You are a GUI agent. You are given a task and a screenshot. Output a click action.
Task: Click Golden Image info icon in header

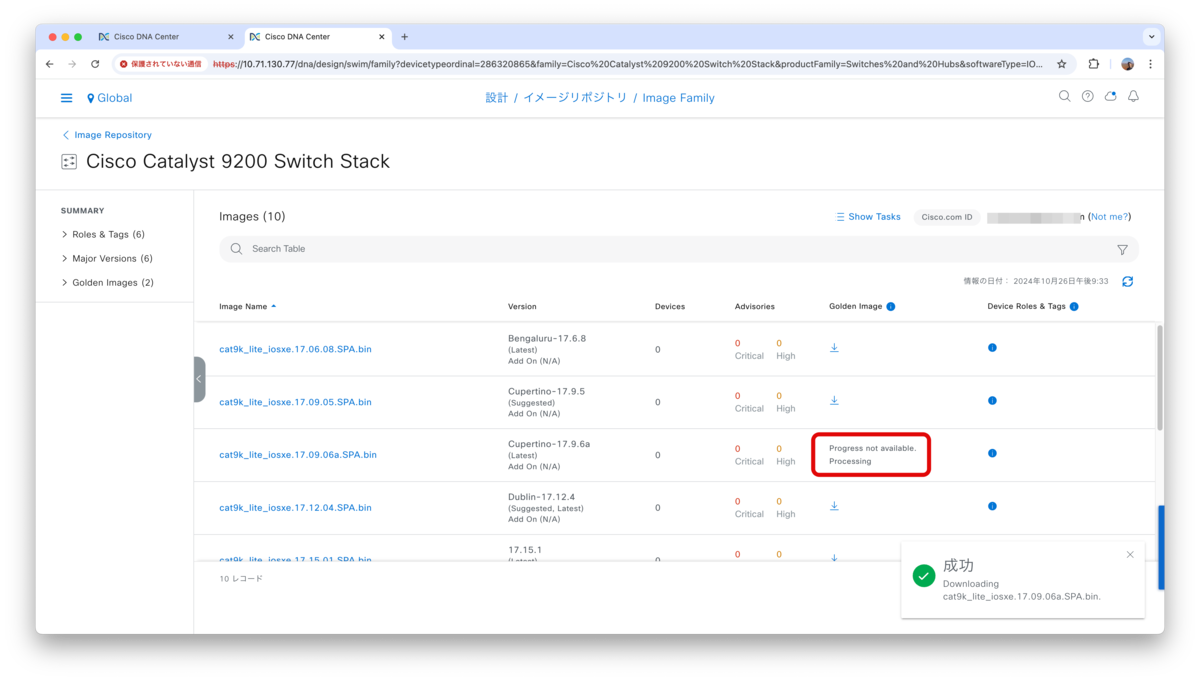[891, 307]
